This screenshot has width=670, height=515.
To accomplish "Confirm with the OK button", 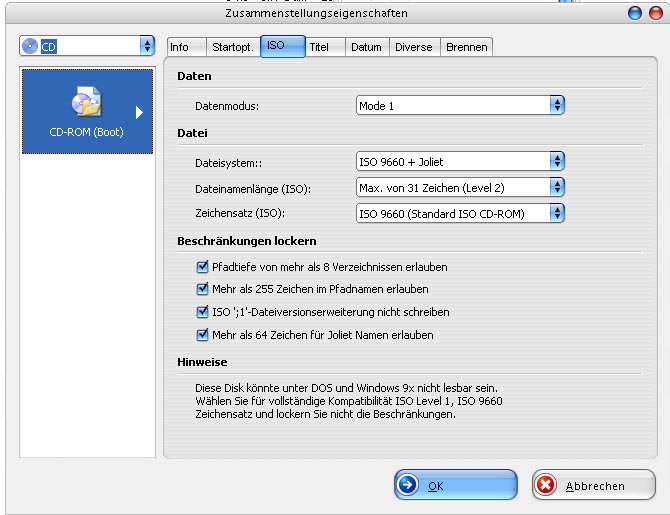I will pyautogui.click(x=455, y=485).
